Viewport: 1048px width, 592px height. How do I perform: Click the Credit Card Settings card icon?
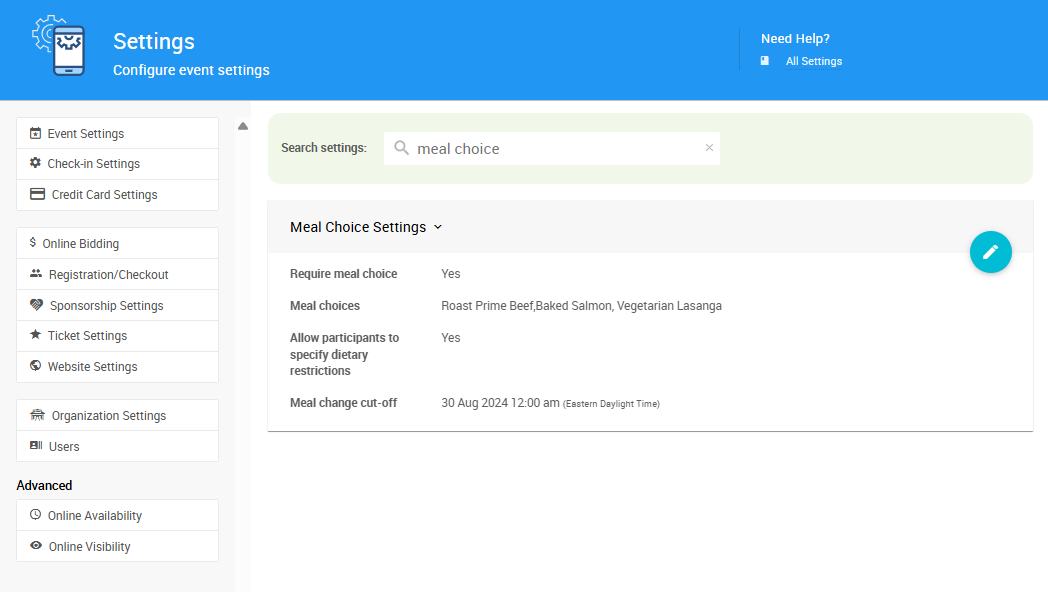[37, 194]
